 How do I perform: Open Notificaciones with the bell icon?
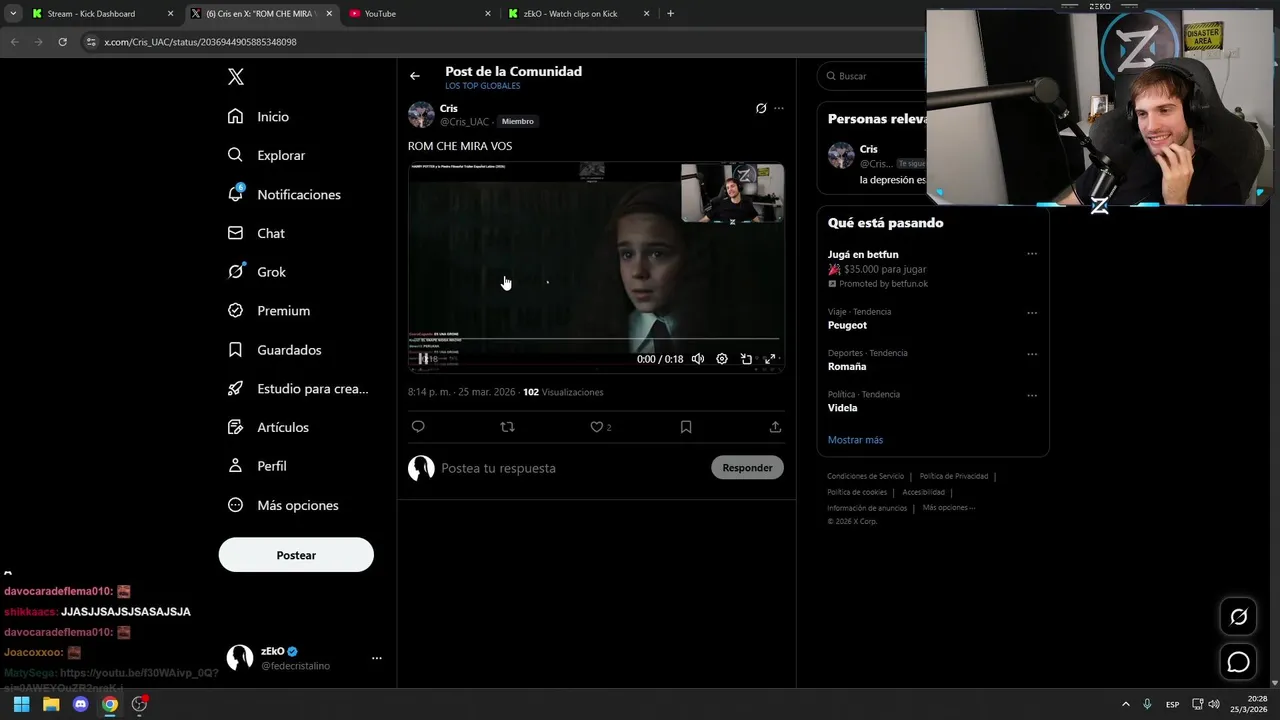284,194
